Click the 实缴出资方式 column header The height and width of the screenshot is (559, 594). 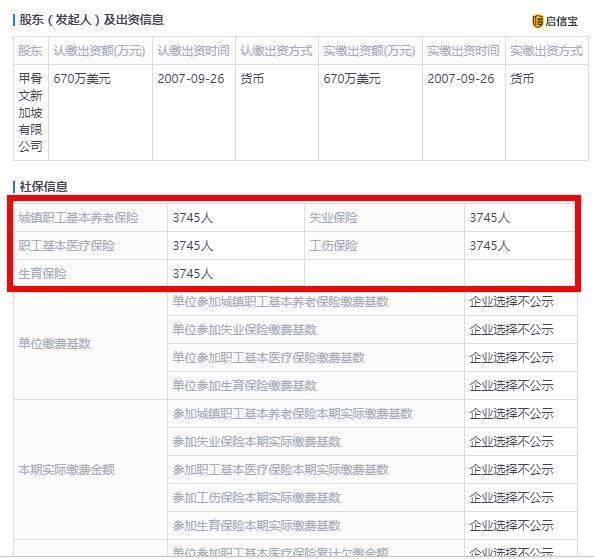[x=546, y=50]
